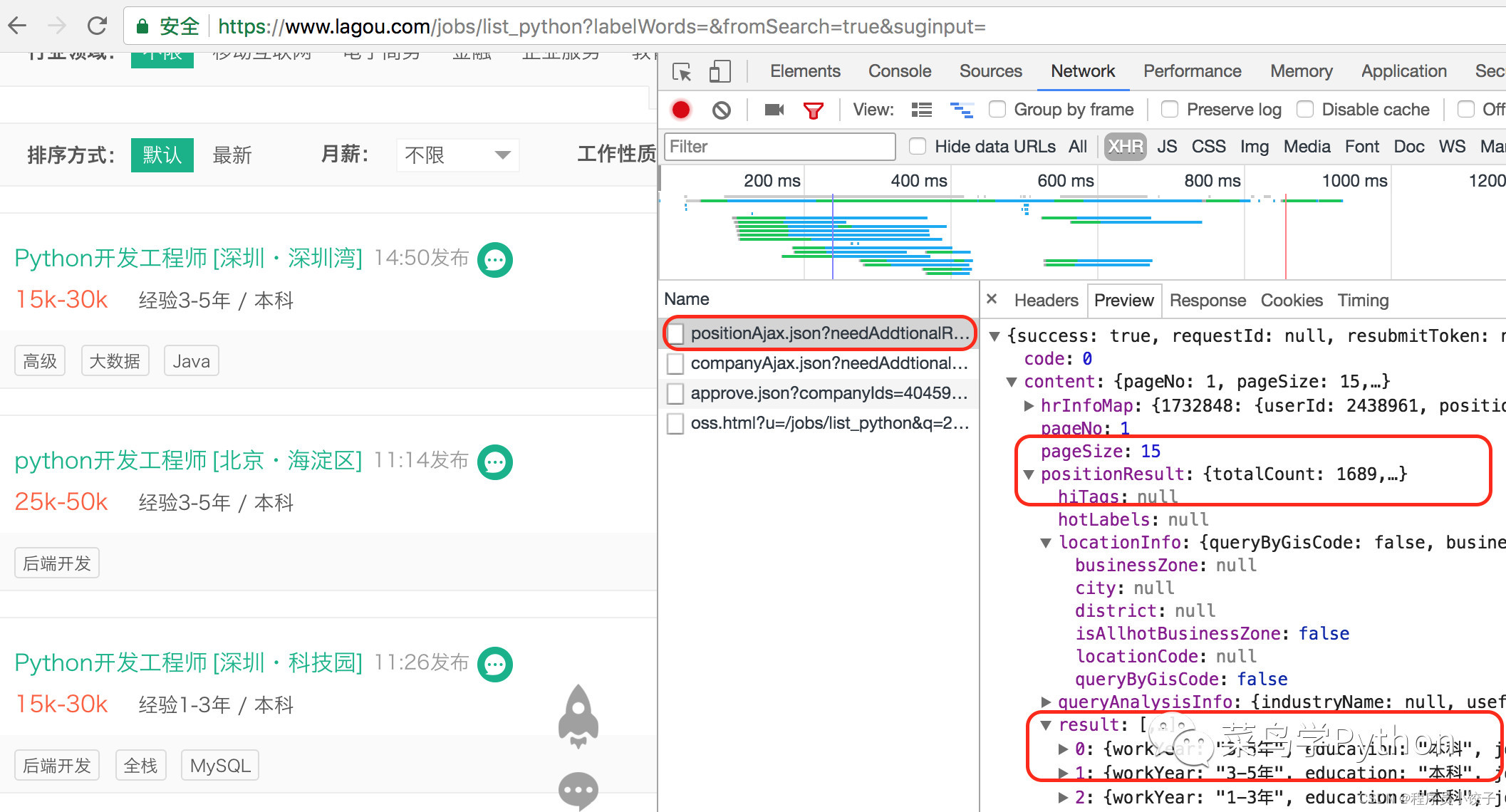This screenshot has width=1506, height=812.
Task: Open python开发工程师 北京 海淀区 link
Action: [189, 461]
